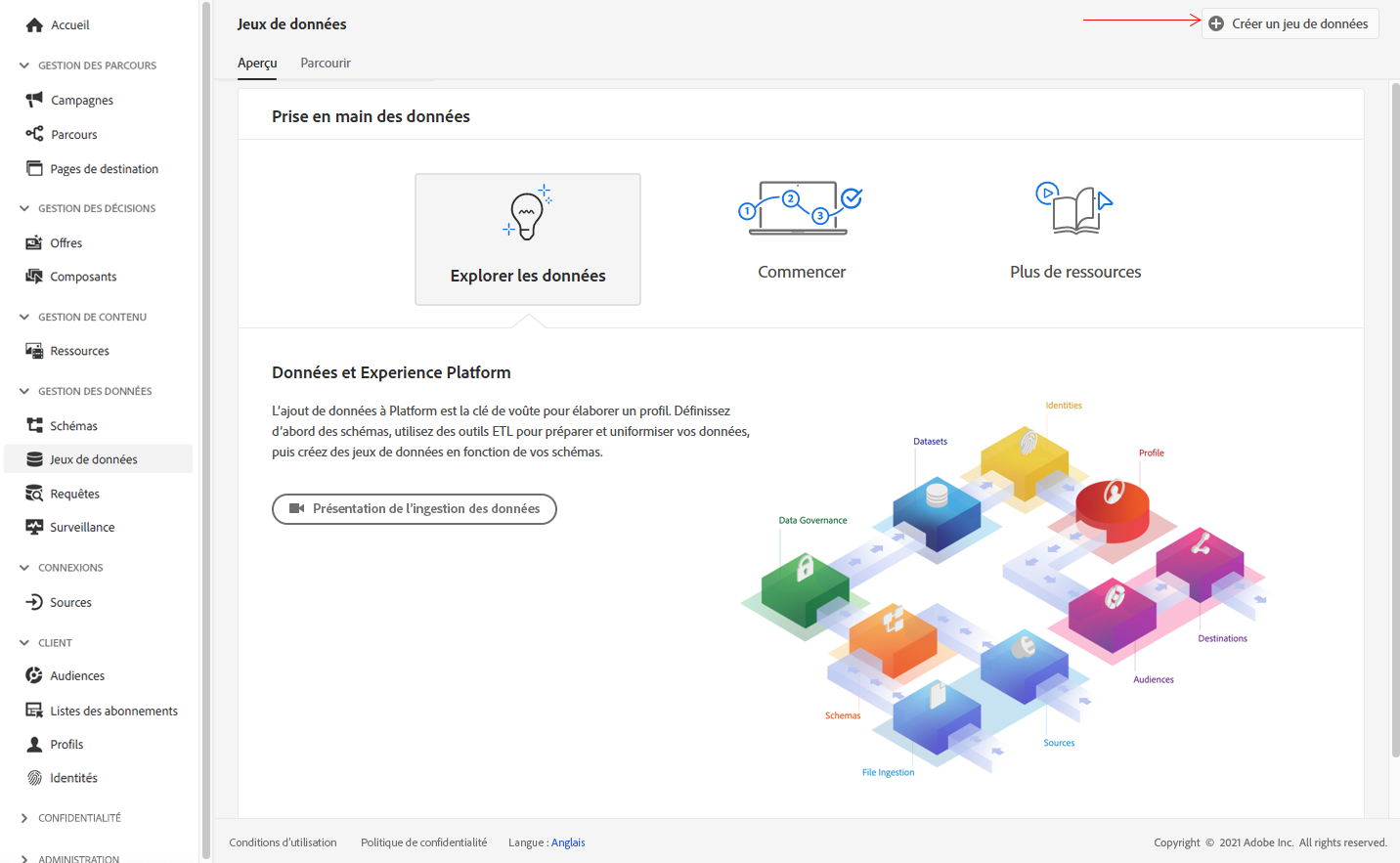Click the Campagnes megaphone icon
1400x863 pixels.
click(x=34, y=100)
